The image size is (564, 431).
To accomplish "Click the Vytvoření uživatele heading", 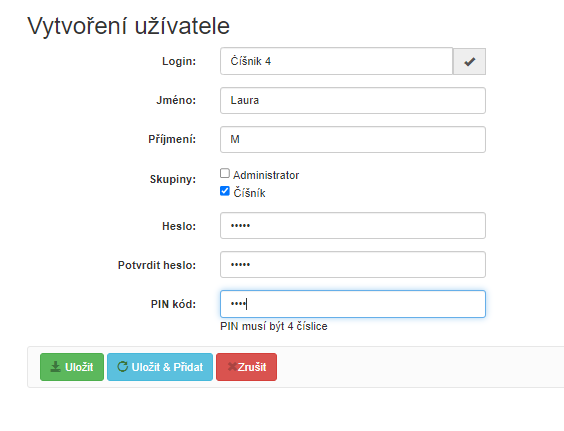I will [128, 26].
